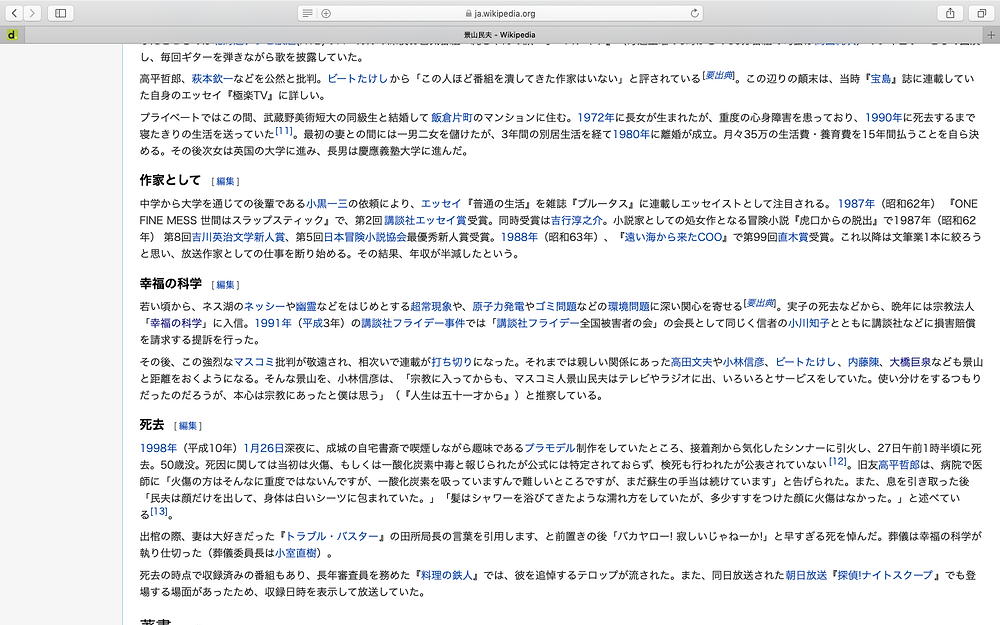Edit the 死去 section
Screen dimensions: 1000x625
click(x=188, y=426)
